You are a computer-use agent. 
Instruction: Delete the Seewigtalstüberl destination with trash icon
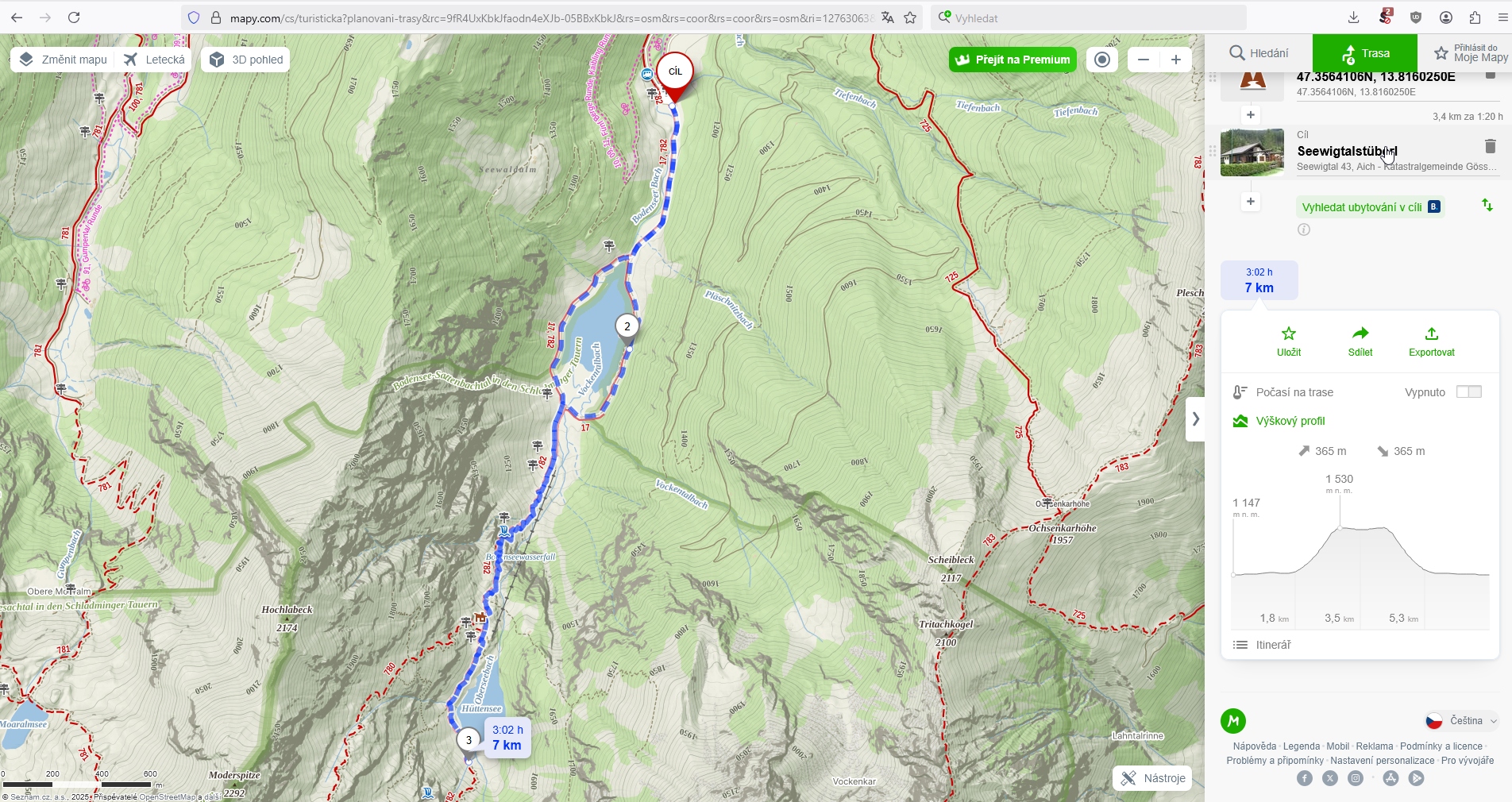tap(1490, 146)
